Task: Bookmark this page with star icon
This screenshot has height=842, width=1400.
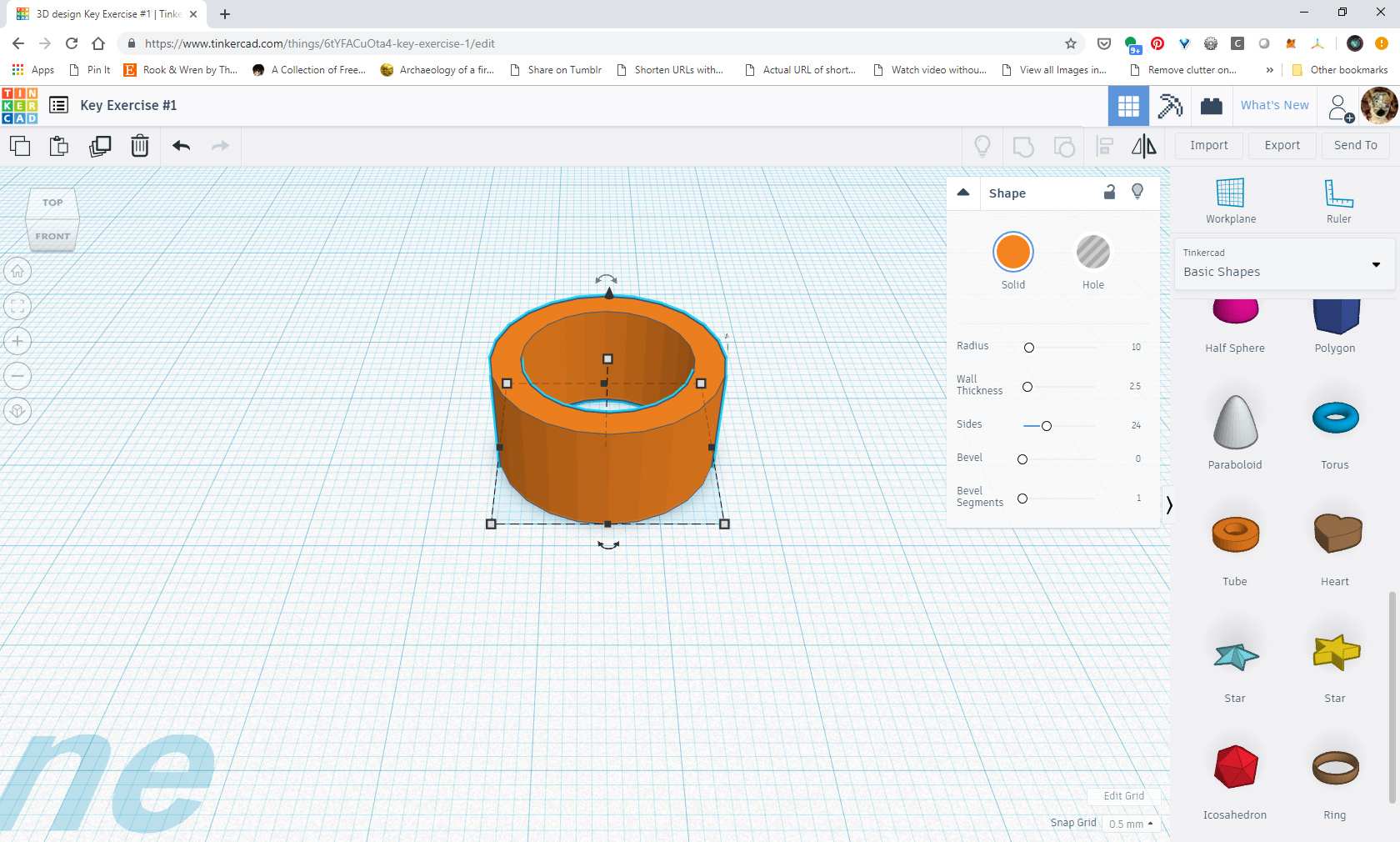Action: tap(1071, 43)
